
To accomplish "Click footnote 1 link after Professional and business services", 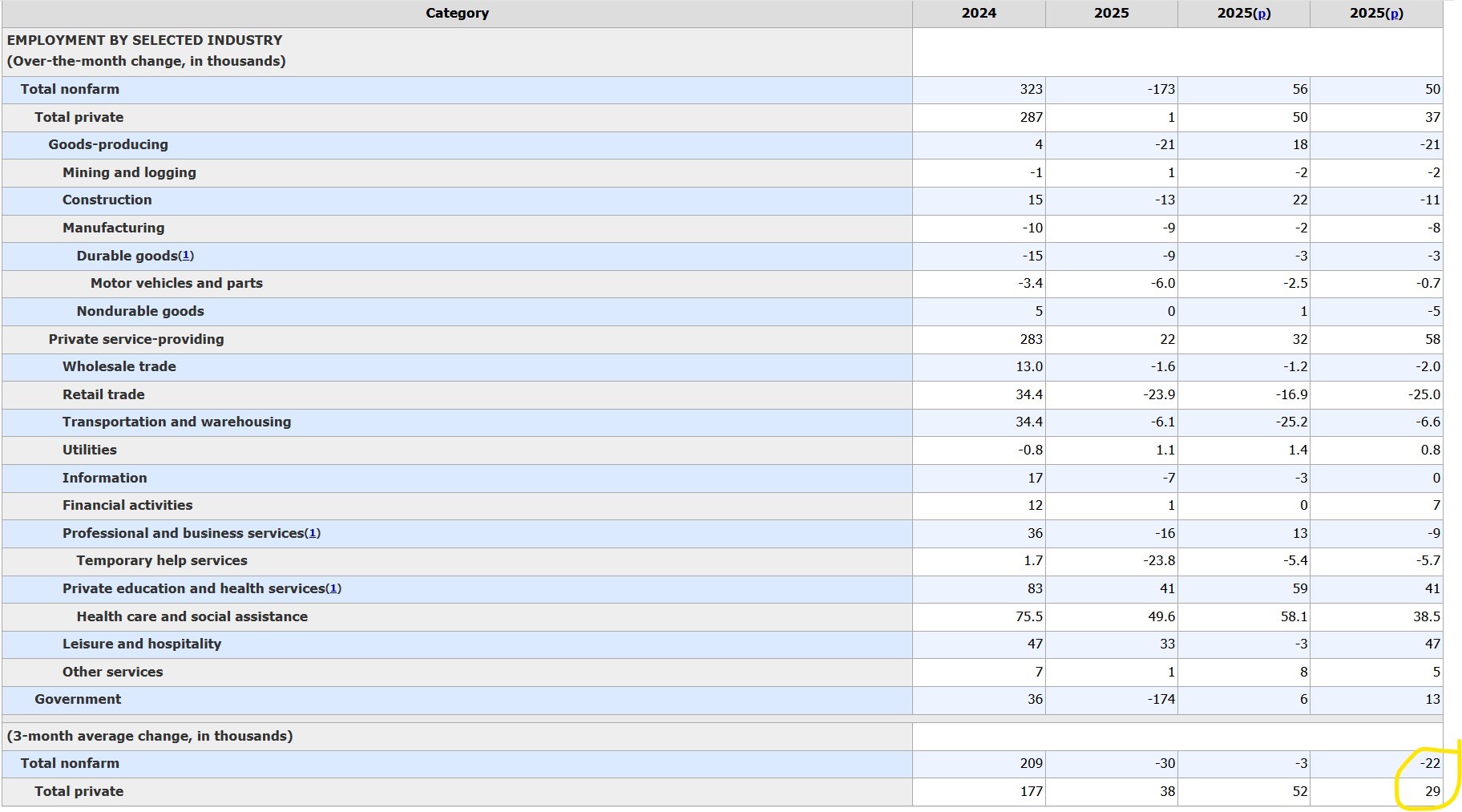I will tap(313, 533).
